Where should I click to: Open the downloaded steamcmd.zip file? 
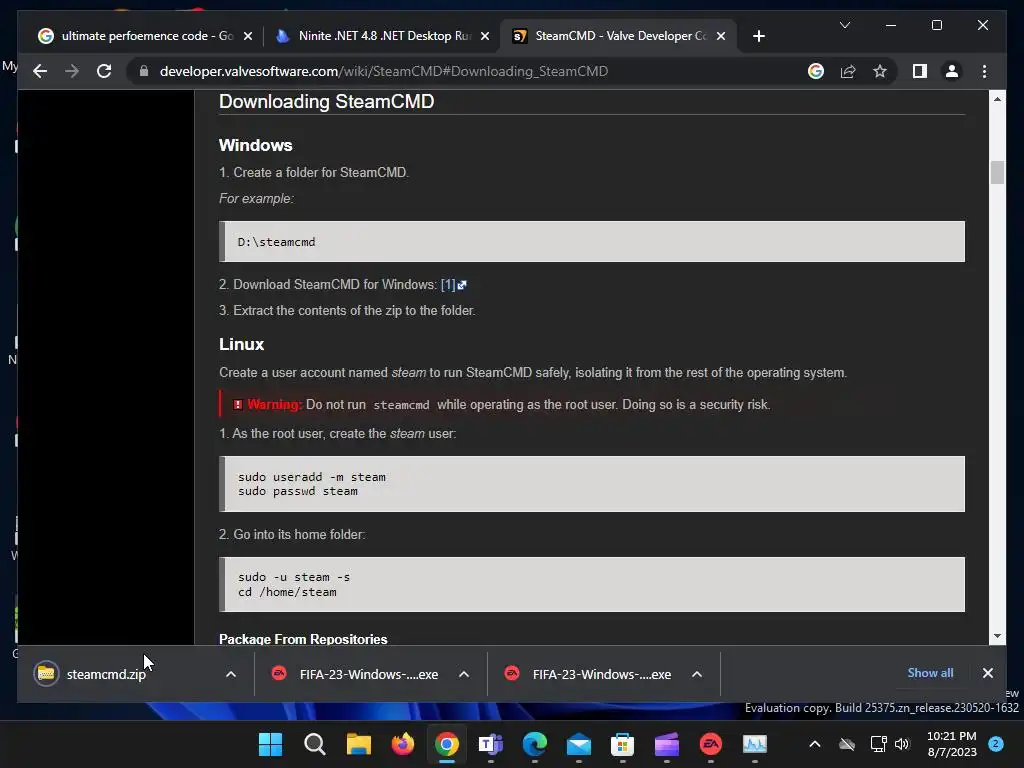(106, 674)
